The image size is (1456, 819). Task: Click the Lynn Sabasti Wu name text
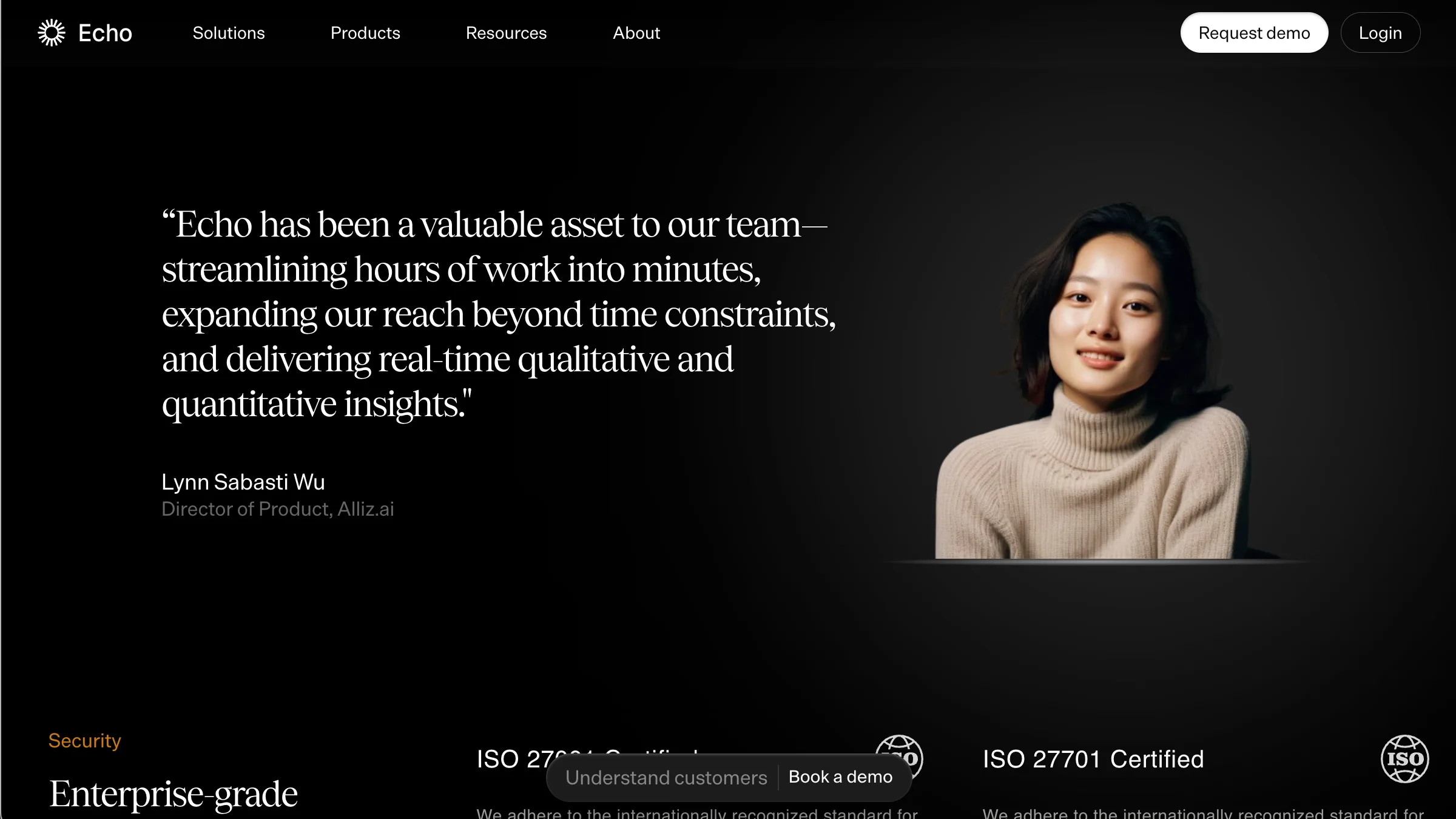(x=243, y=482)
